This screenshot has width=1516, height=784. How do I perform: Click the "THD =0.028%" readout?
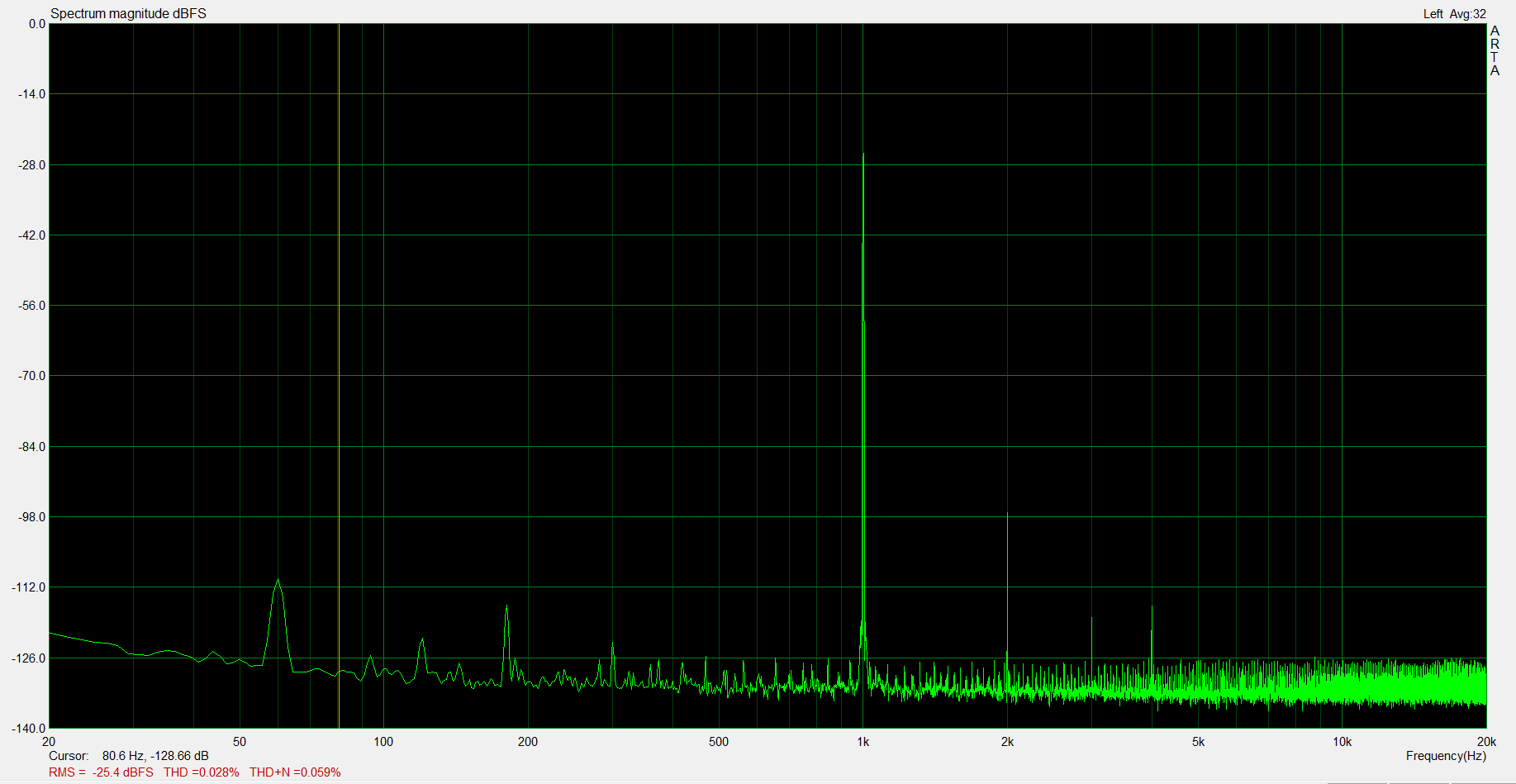click(202, 772)
